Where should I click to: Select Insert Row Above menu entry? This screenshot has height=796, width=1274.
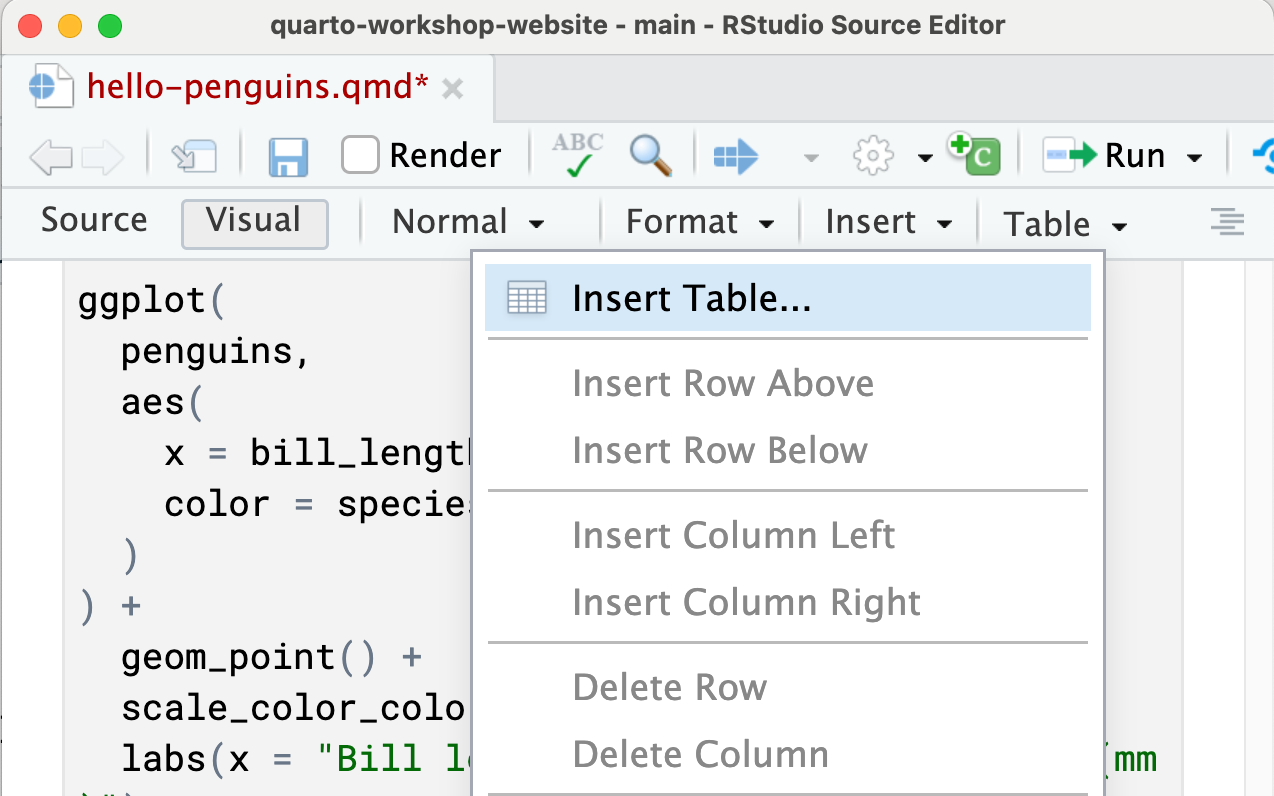pos(788,383)
